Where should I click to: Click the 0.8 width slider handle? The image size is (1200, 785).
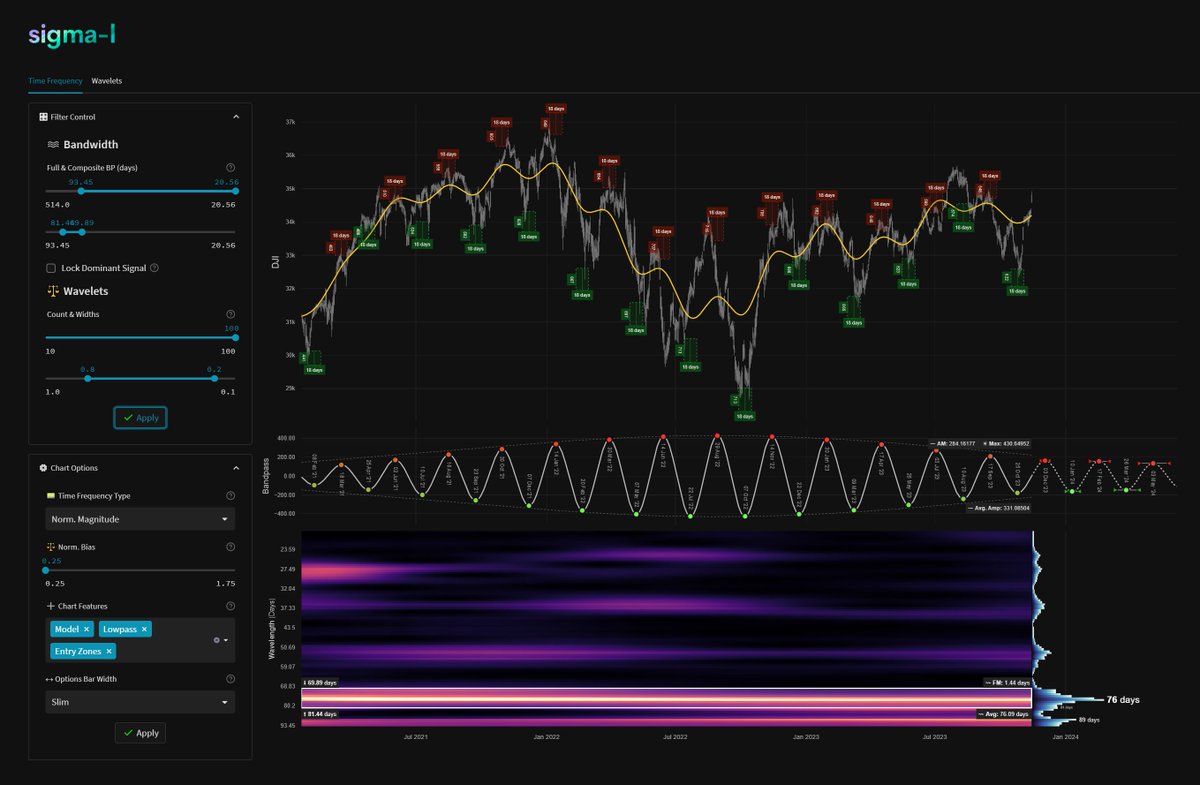click(x=87, y=379)
